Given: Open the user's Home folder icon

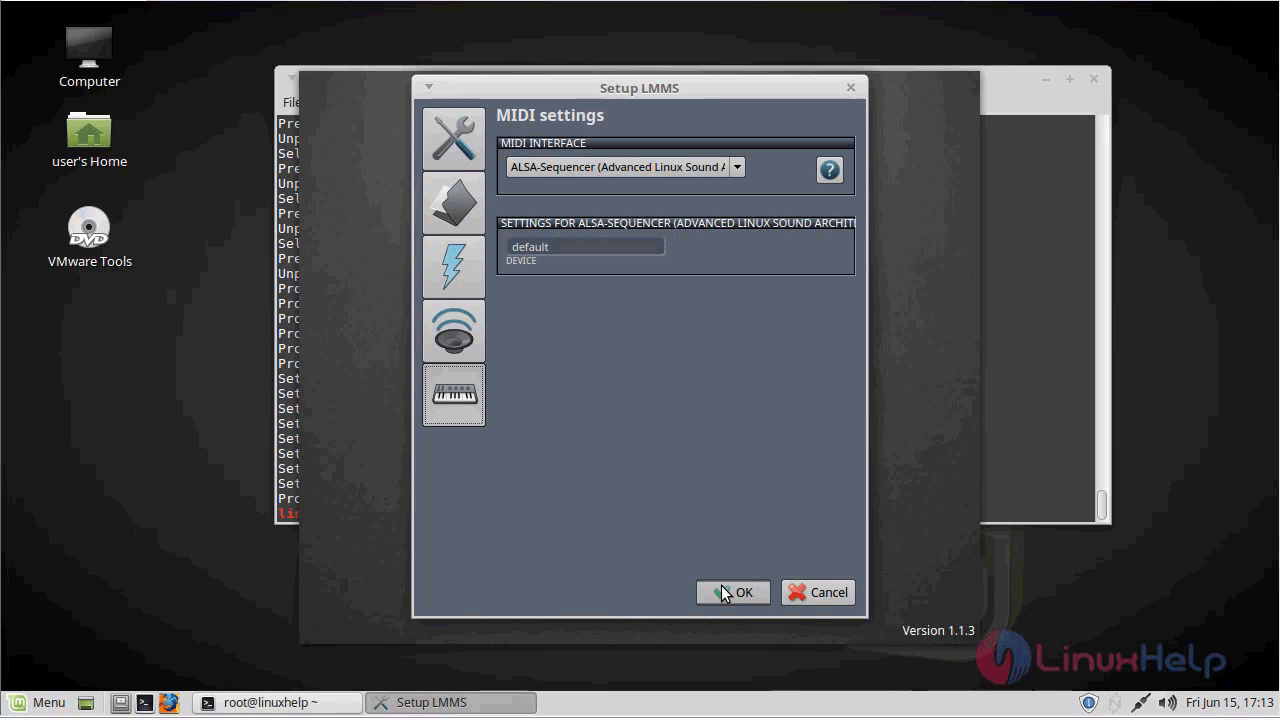Looking at the screenshot, I should 89,139.
